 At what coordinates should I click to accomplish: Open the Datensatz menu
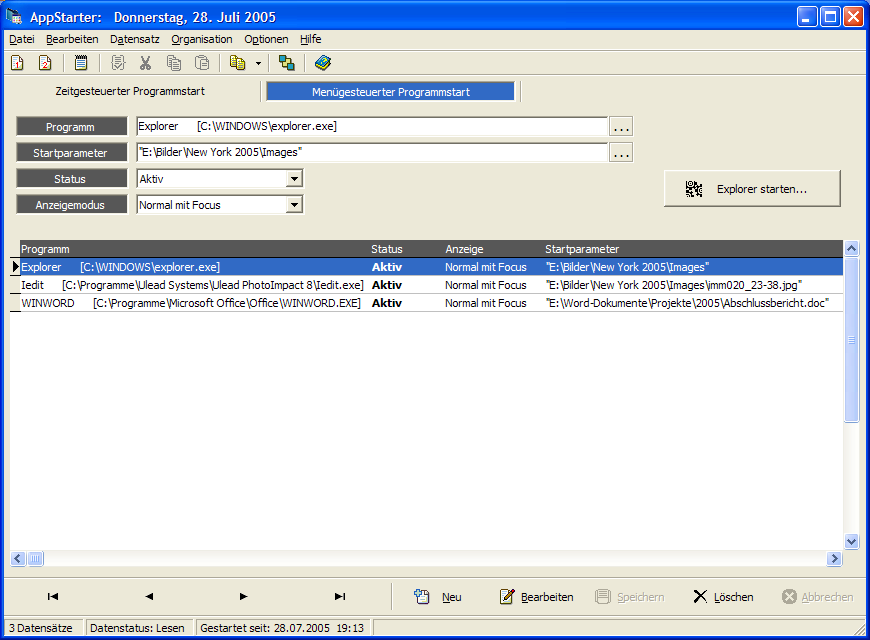click(x=134, y=39)
